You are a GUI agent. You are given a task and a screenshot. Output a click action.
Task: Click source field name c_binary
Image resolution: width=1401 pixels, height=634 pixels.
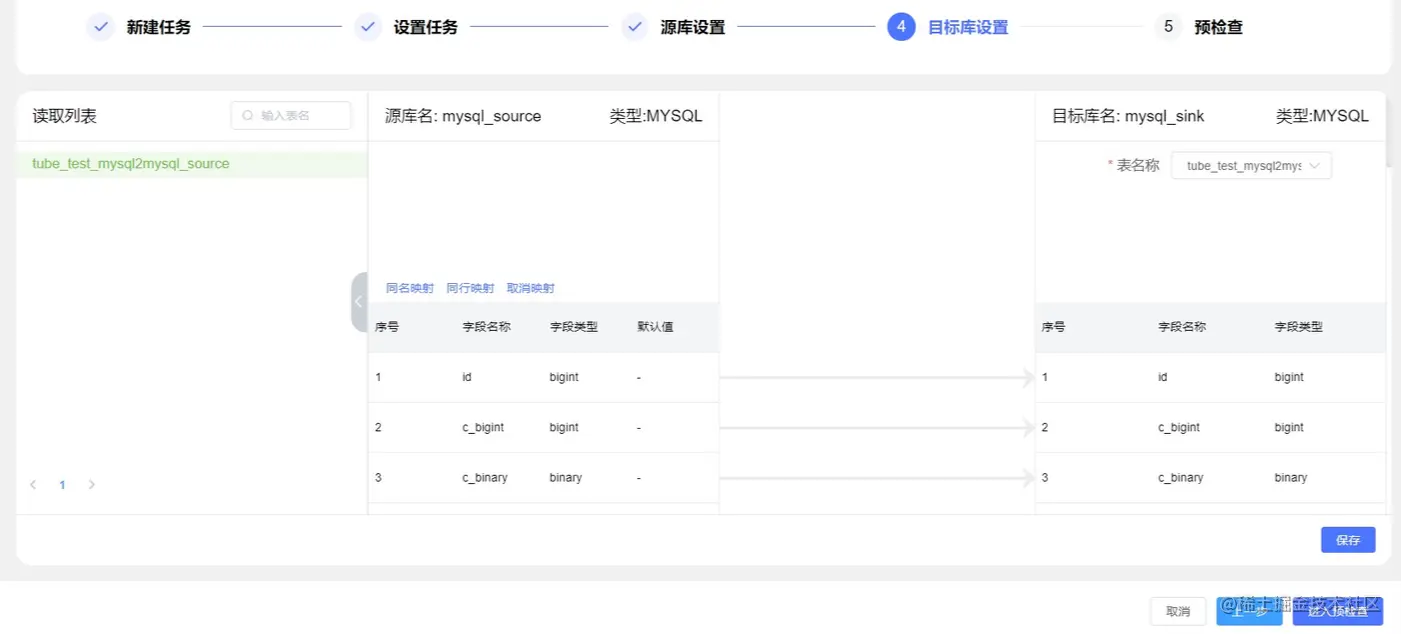click(485, 478)
